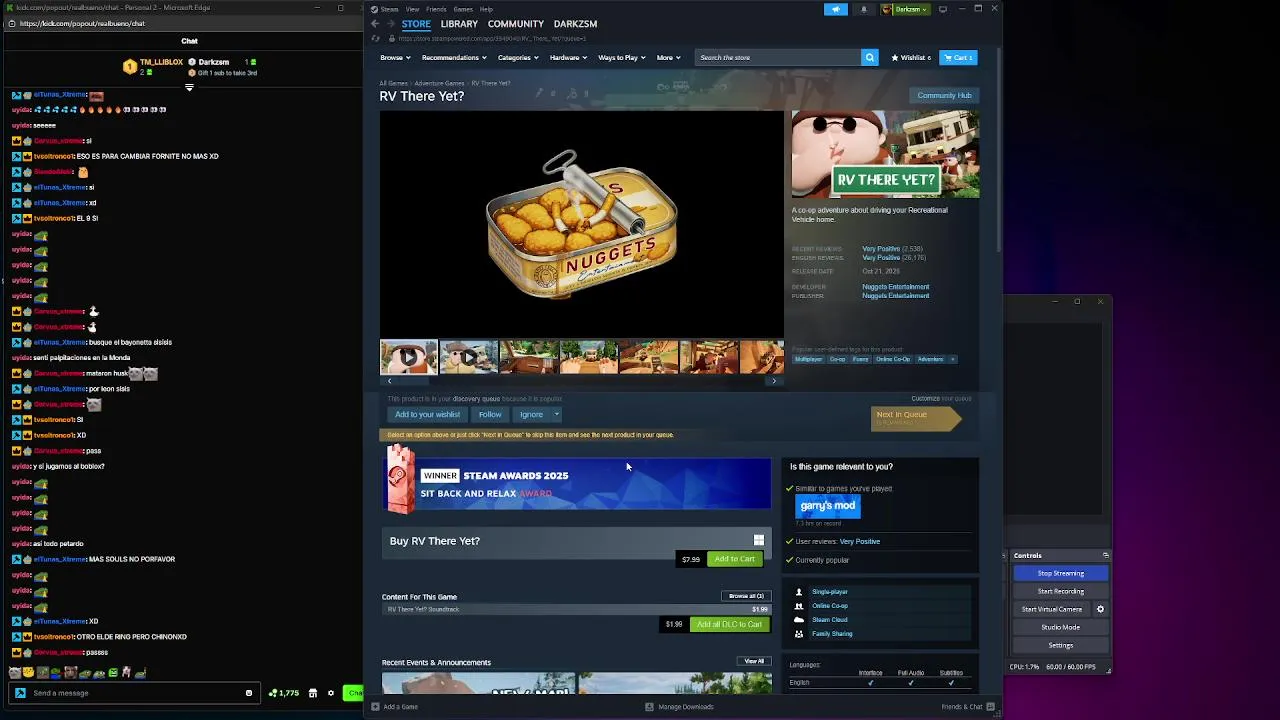Click the store search input field
The width and height of the screenshot is (1280, 720).
[x=778, y=57]
